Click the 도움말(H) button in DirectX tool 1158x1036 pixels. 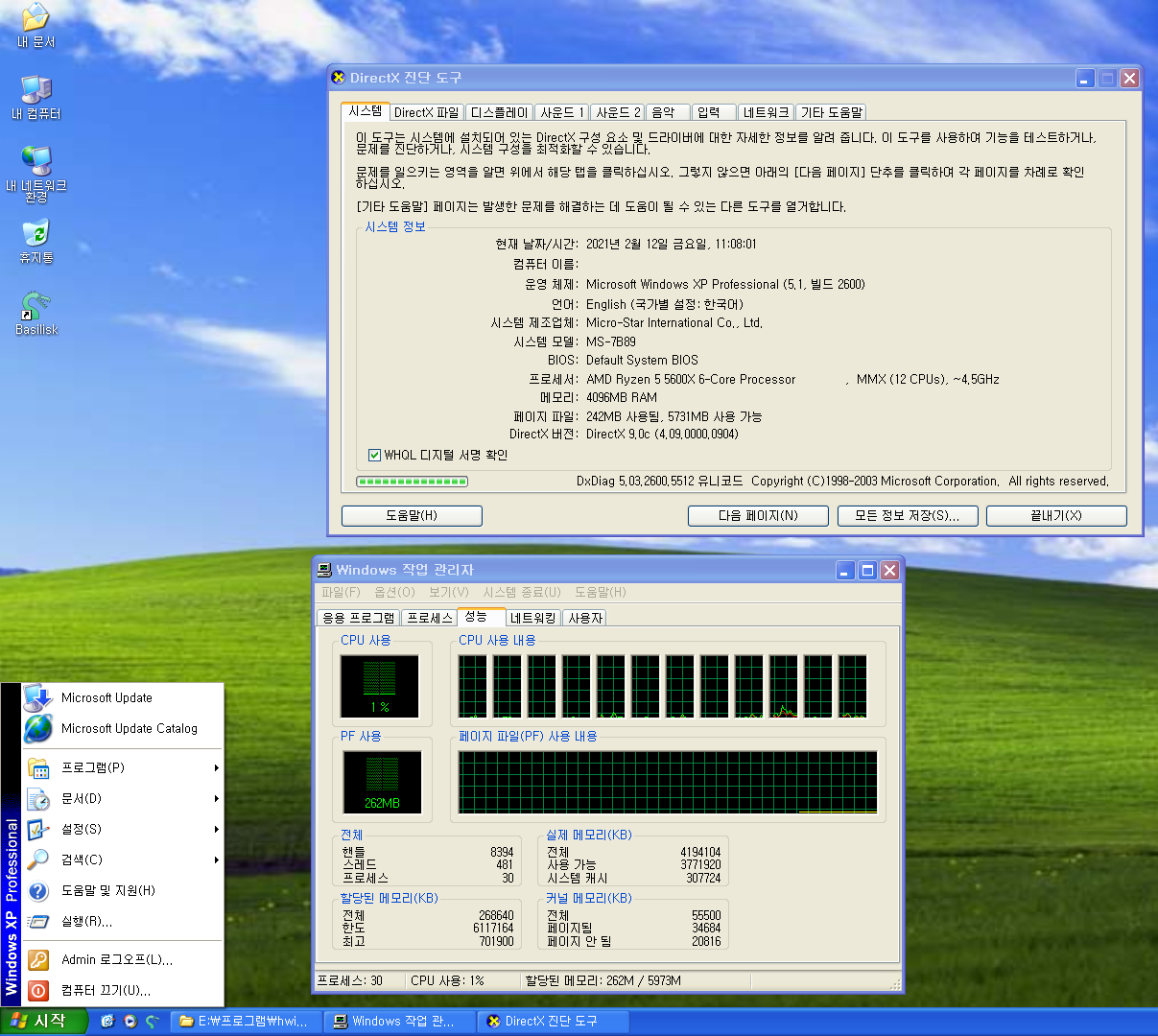click(x=412, y=516)
